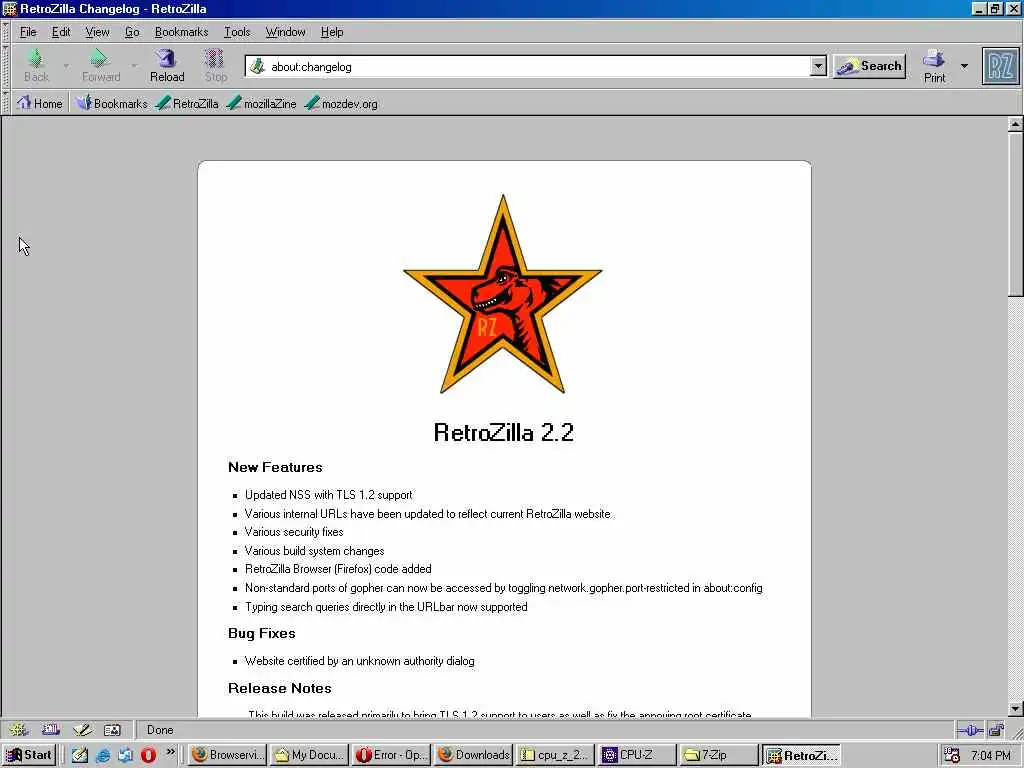Click the 'New Features' heading
1024x768 pixels.
[275, 467]
